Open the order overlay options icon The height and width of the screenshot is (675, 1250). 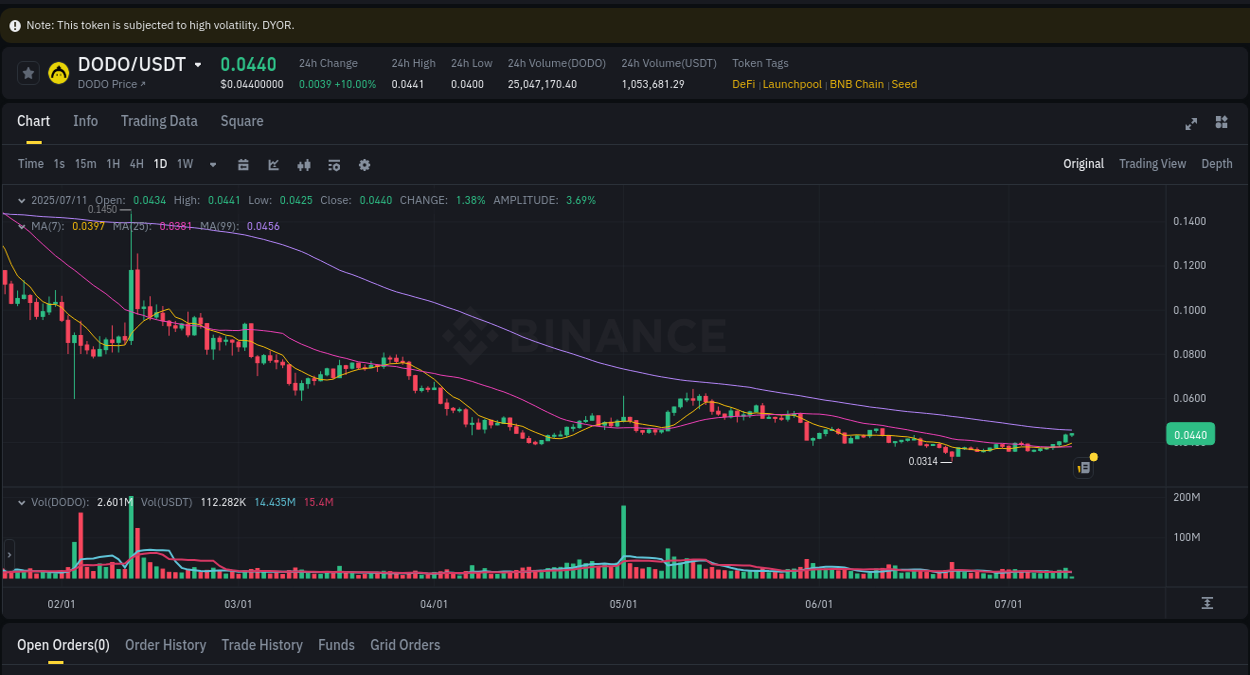[333, 164]
